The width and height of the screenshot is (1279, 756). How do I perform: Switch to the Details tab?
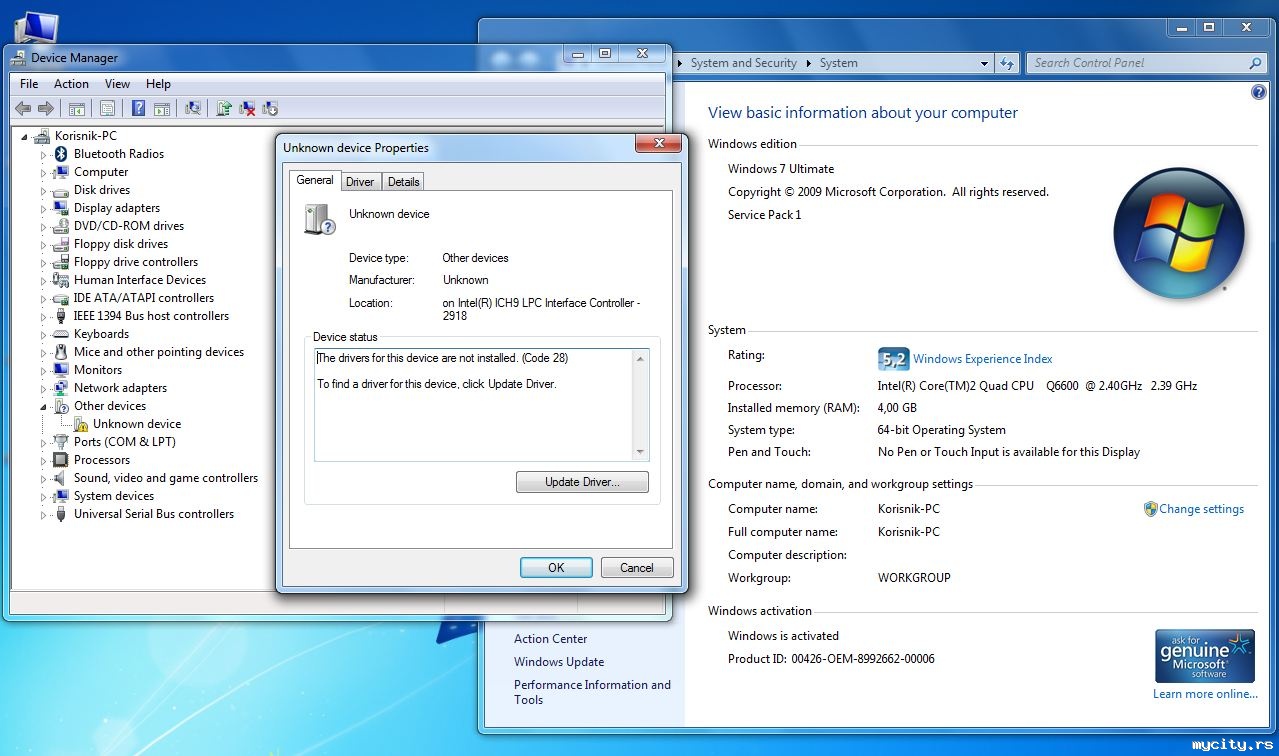pyautogui.click(x=404, y=182)
